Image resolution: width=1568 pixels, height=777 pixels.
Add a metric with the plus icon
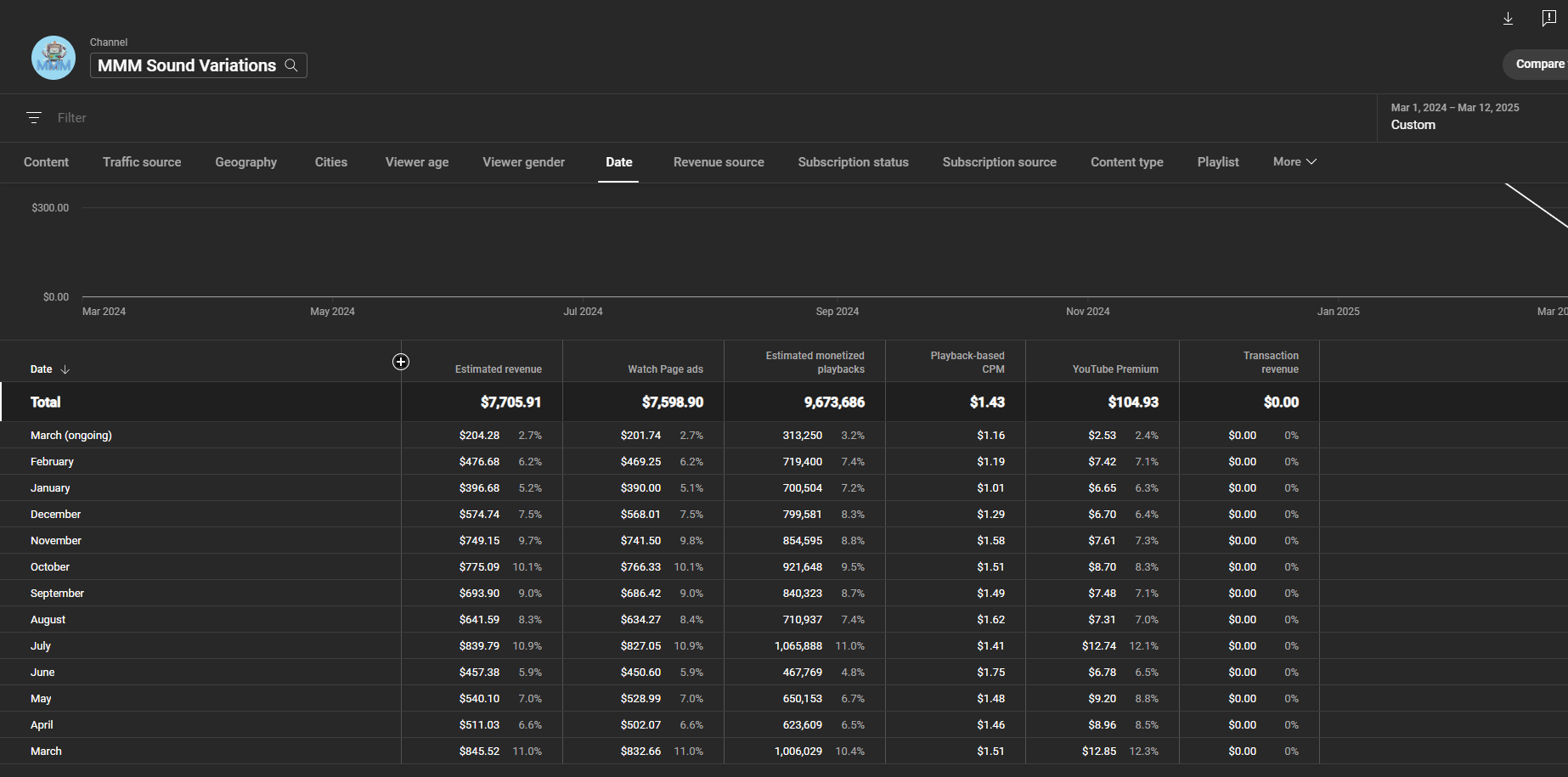401,362
